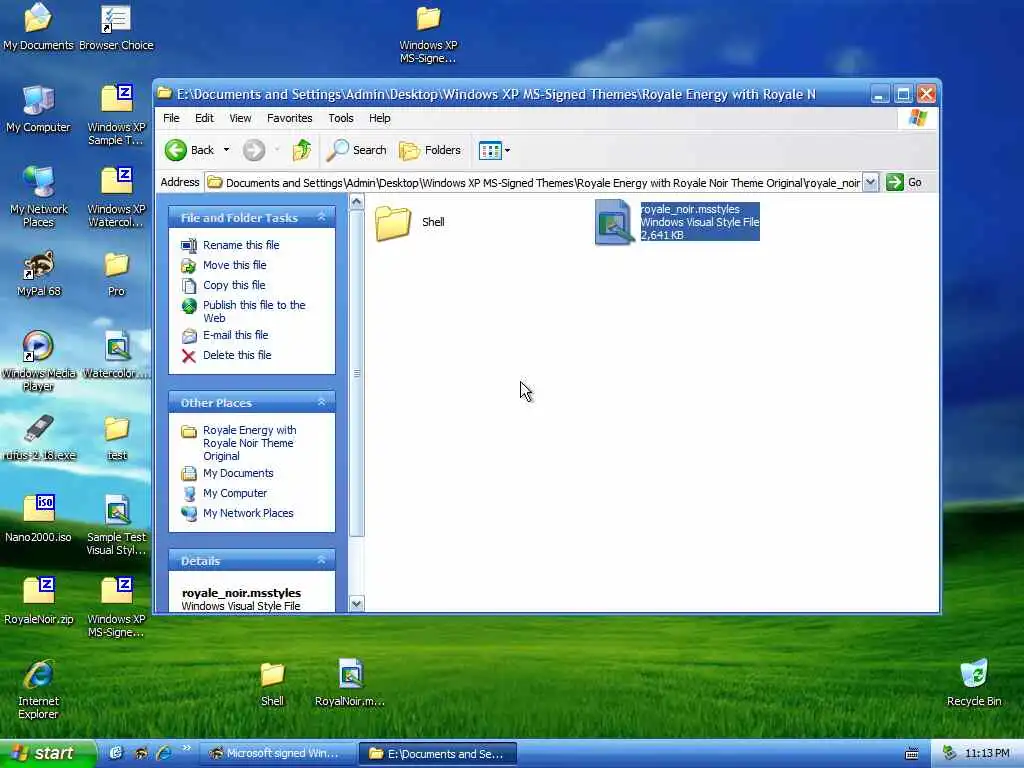
Task: Click inside the Address path field
Action: point(534,183)
